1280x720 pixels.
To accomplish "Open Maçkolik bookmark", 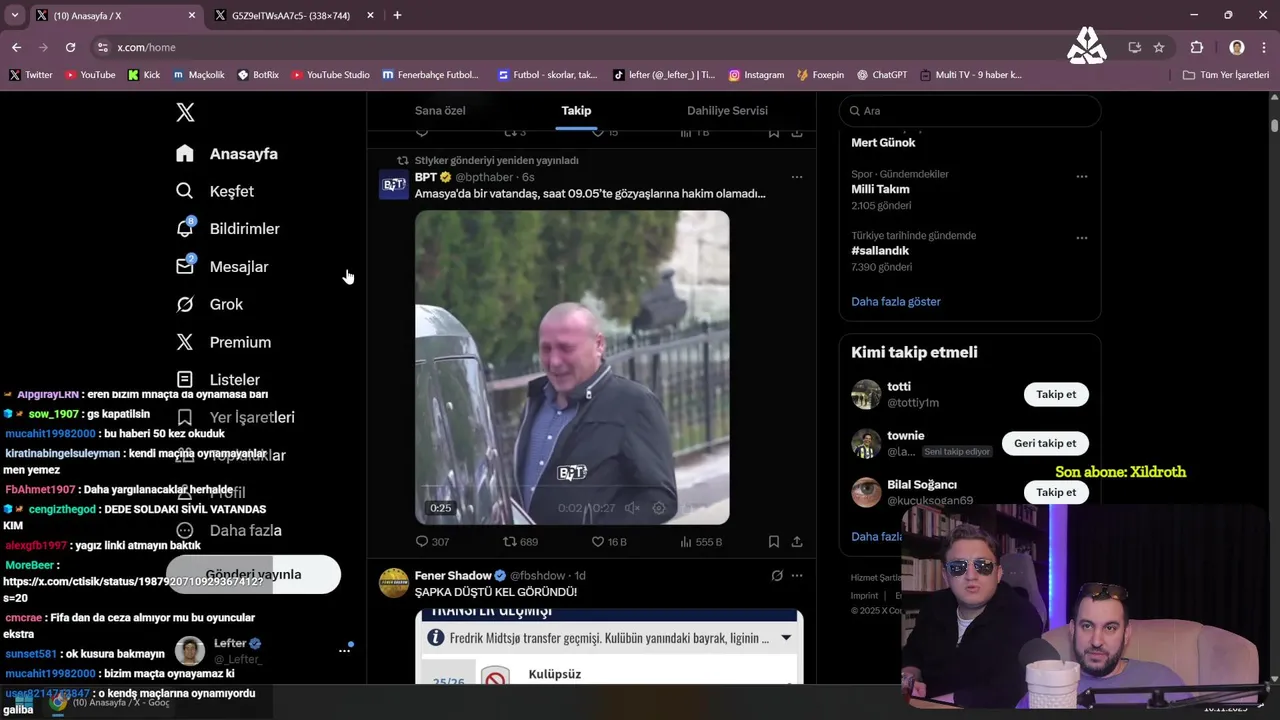I will click(199, 75).
